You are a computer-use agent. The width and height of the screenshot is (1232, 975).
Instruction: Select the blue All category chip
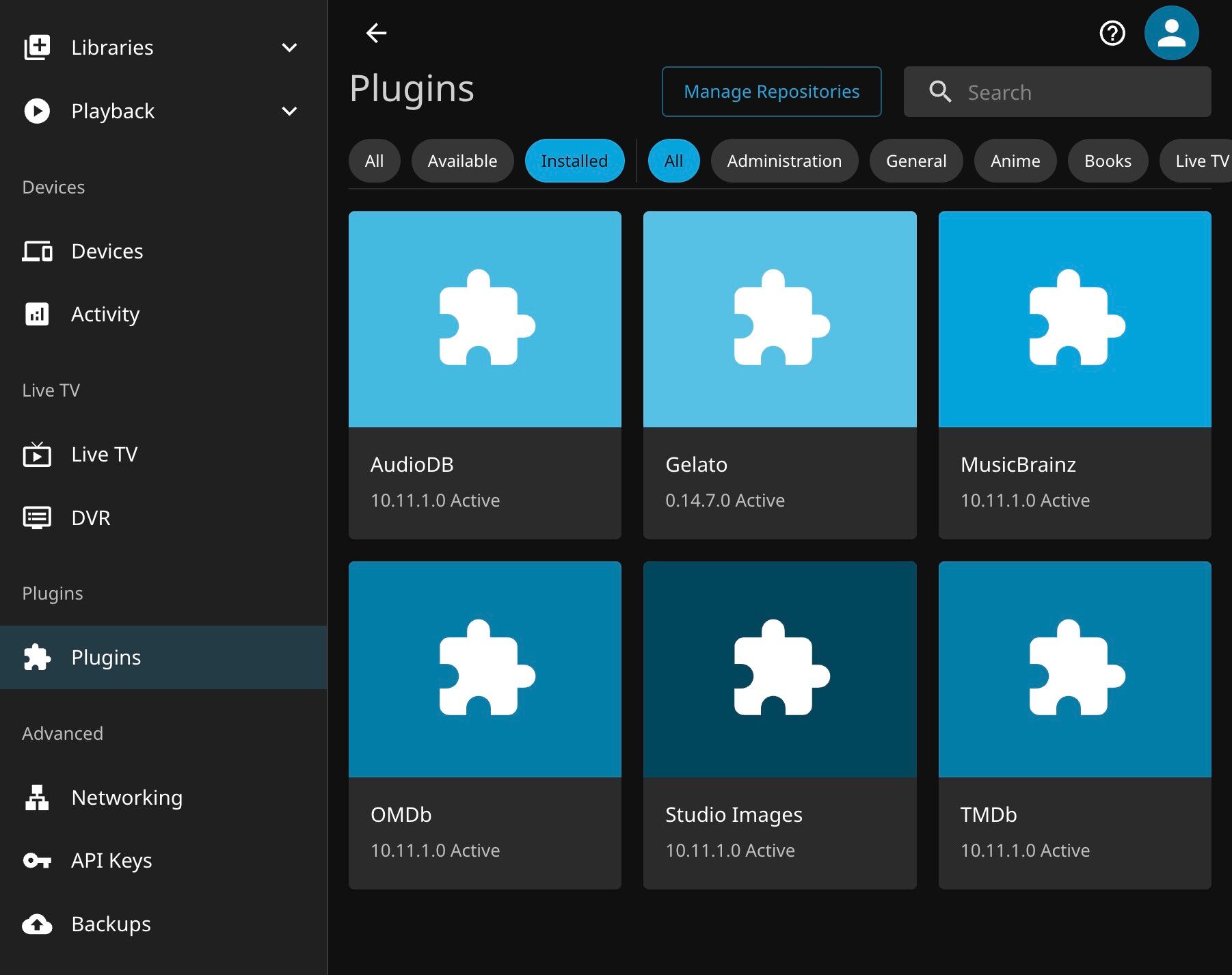click(x=673, y=161)
